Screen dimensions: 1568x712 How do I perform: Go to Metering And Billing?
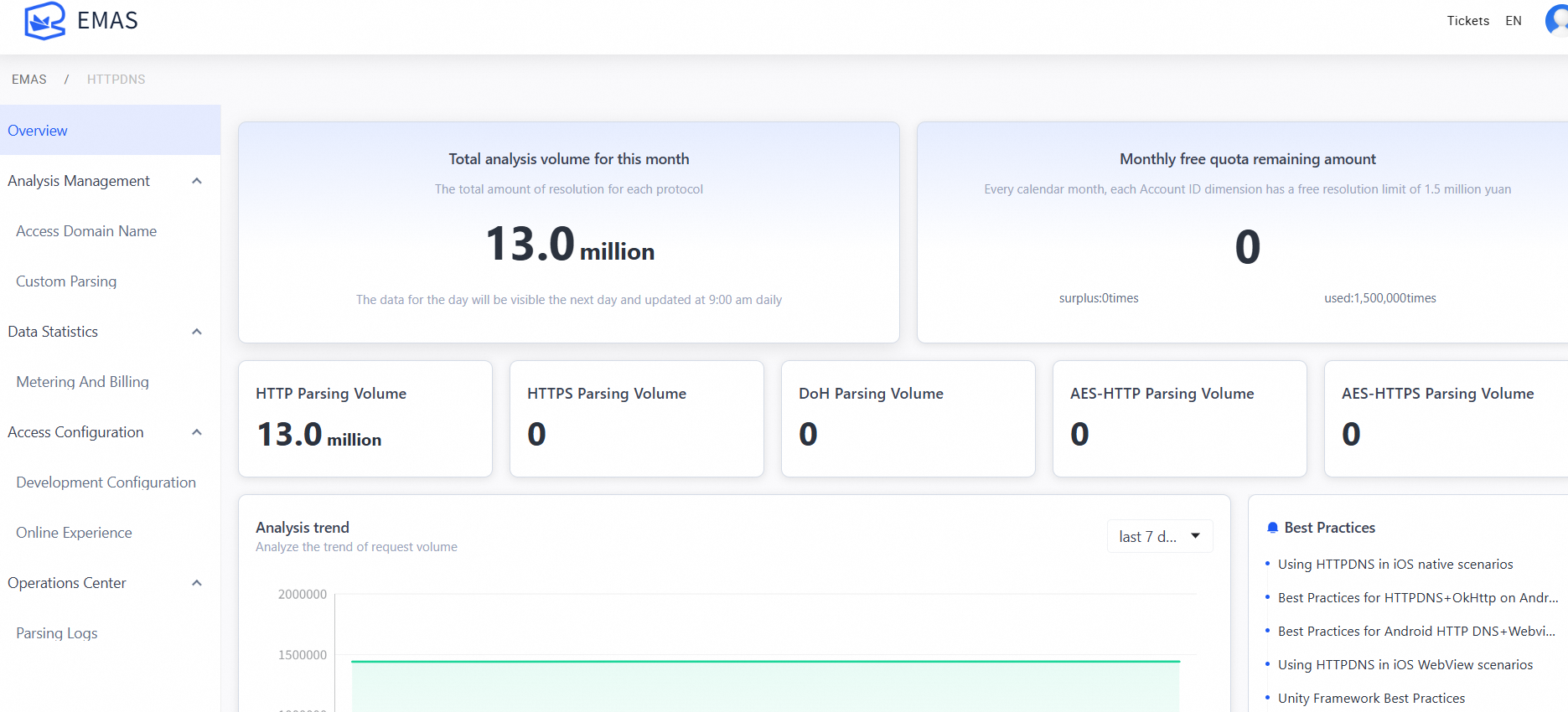[83, 382]
